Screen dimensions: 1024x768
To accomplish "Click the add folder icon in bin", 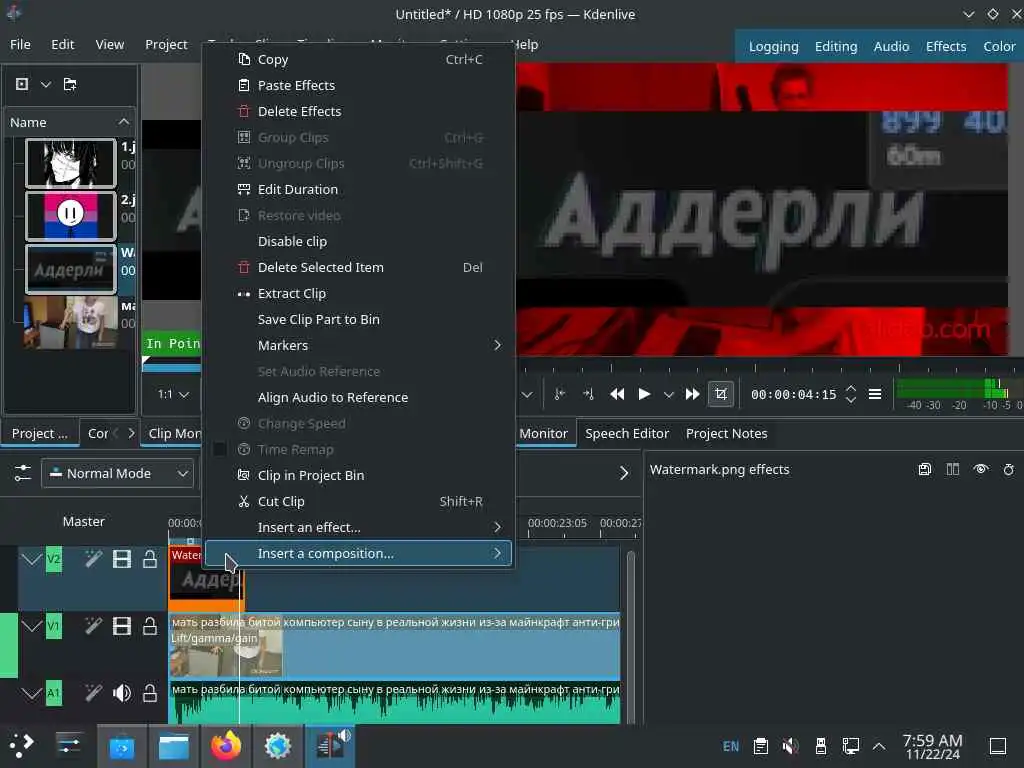I will tap(70, 84).
